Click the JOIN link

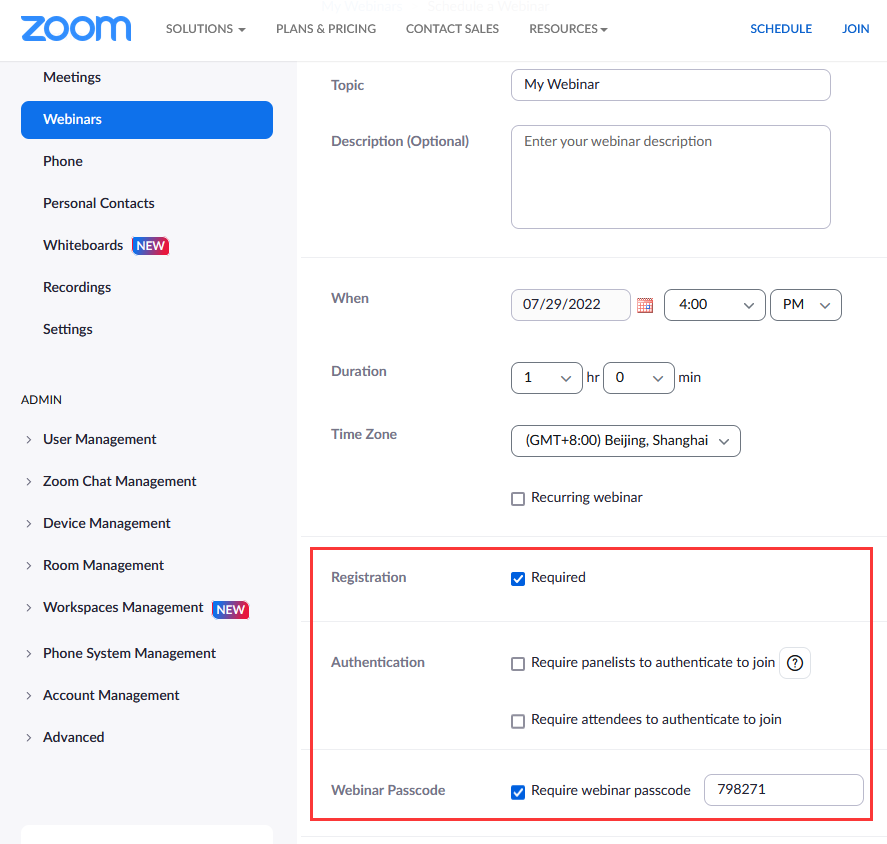pyautogui.click(x=856, y=28)
